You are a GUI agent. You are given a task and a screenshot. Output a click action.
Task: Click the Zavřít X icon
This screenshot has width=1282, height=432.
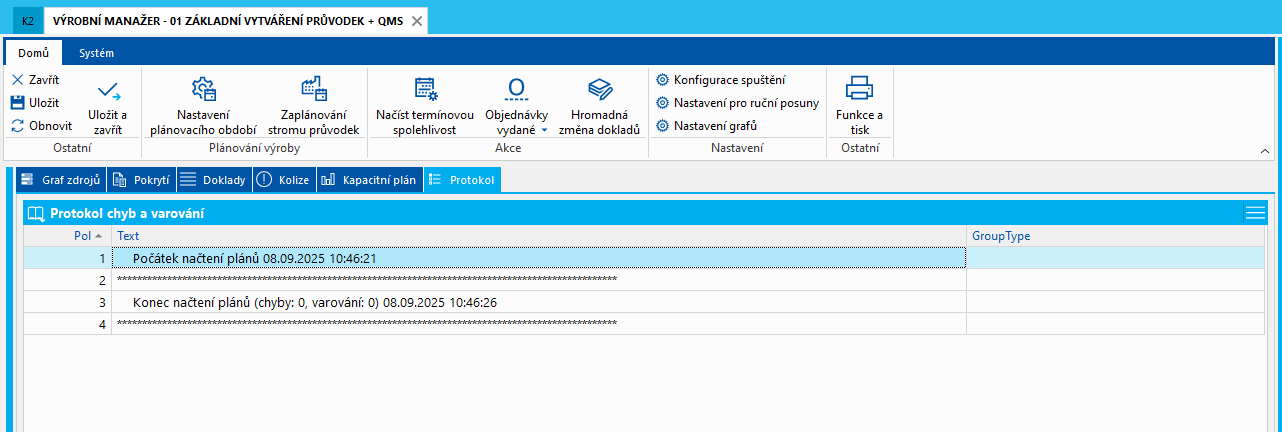(x=17, y=79)
